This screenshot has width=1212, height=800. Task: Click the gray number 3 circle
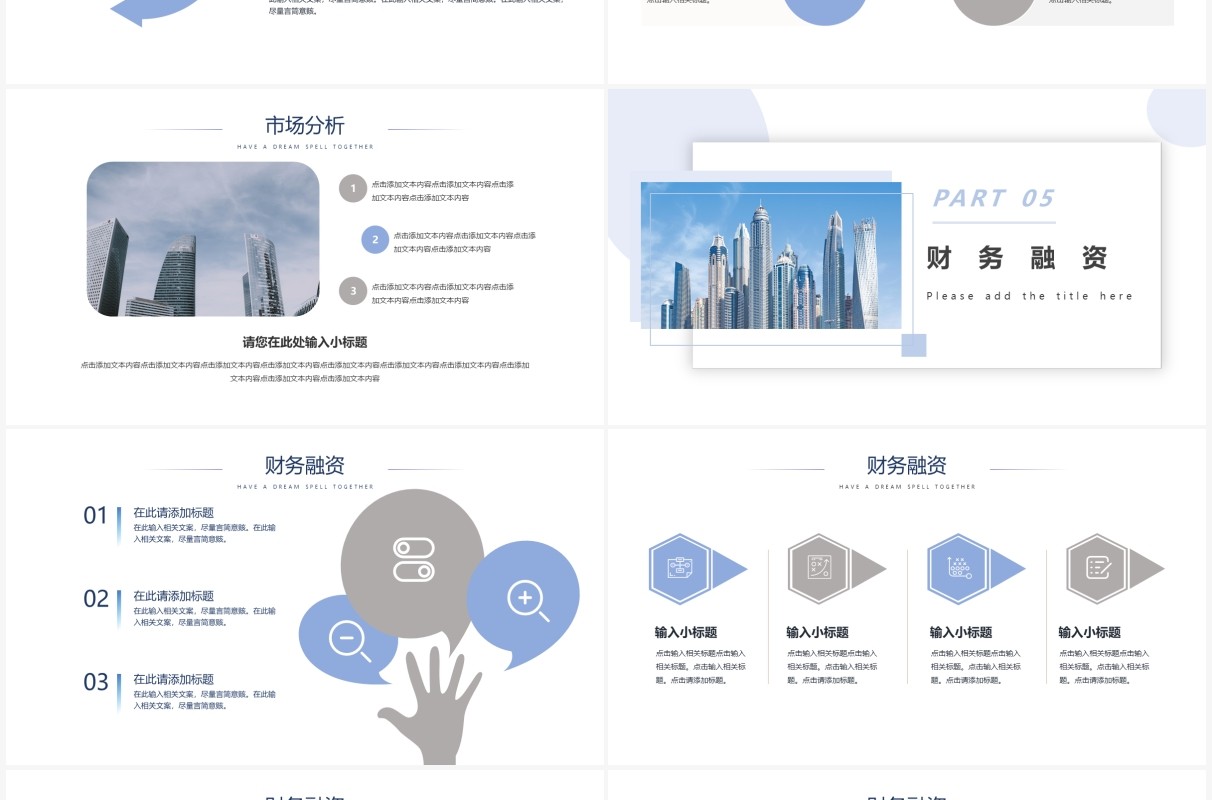[x=353, y=291]
